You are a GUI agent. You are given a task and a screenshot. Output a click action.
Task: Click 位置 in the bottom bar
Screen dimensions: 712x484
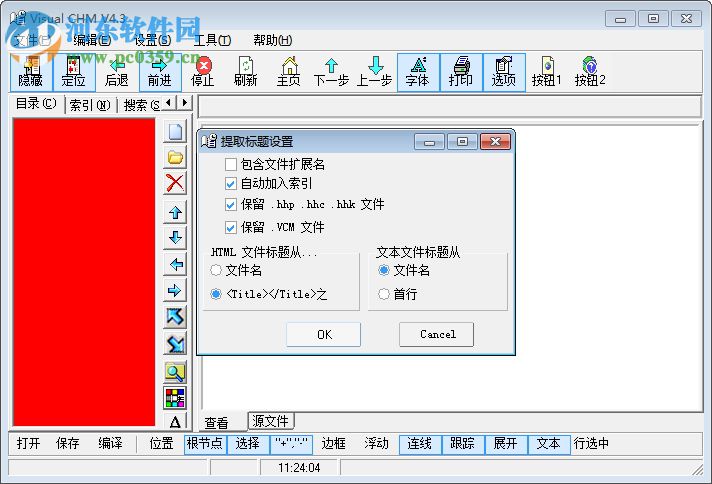click(x=162, y=443)
